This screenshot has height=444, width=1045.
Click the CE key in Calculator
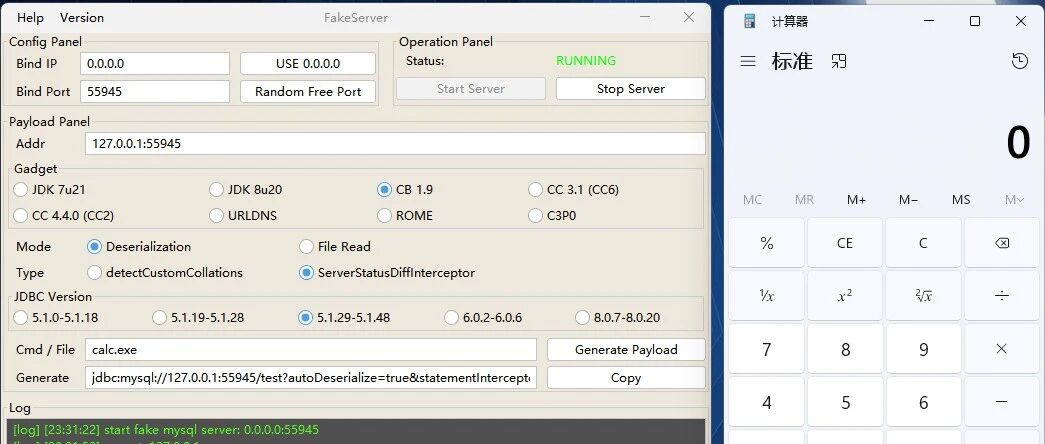tap(845, 243)
